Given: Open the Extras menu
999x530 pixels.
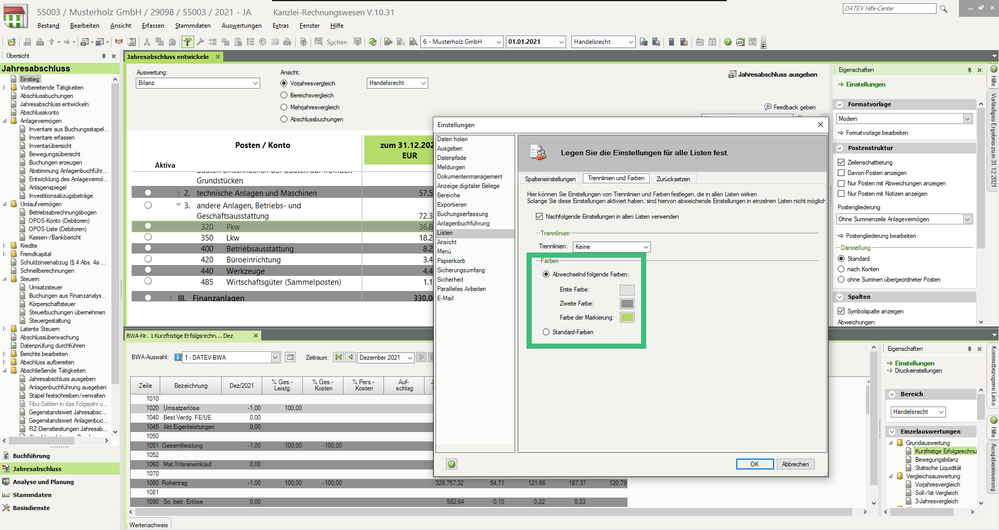Looking at the screenshot, I should (280, 25).
